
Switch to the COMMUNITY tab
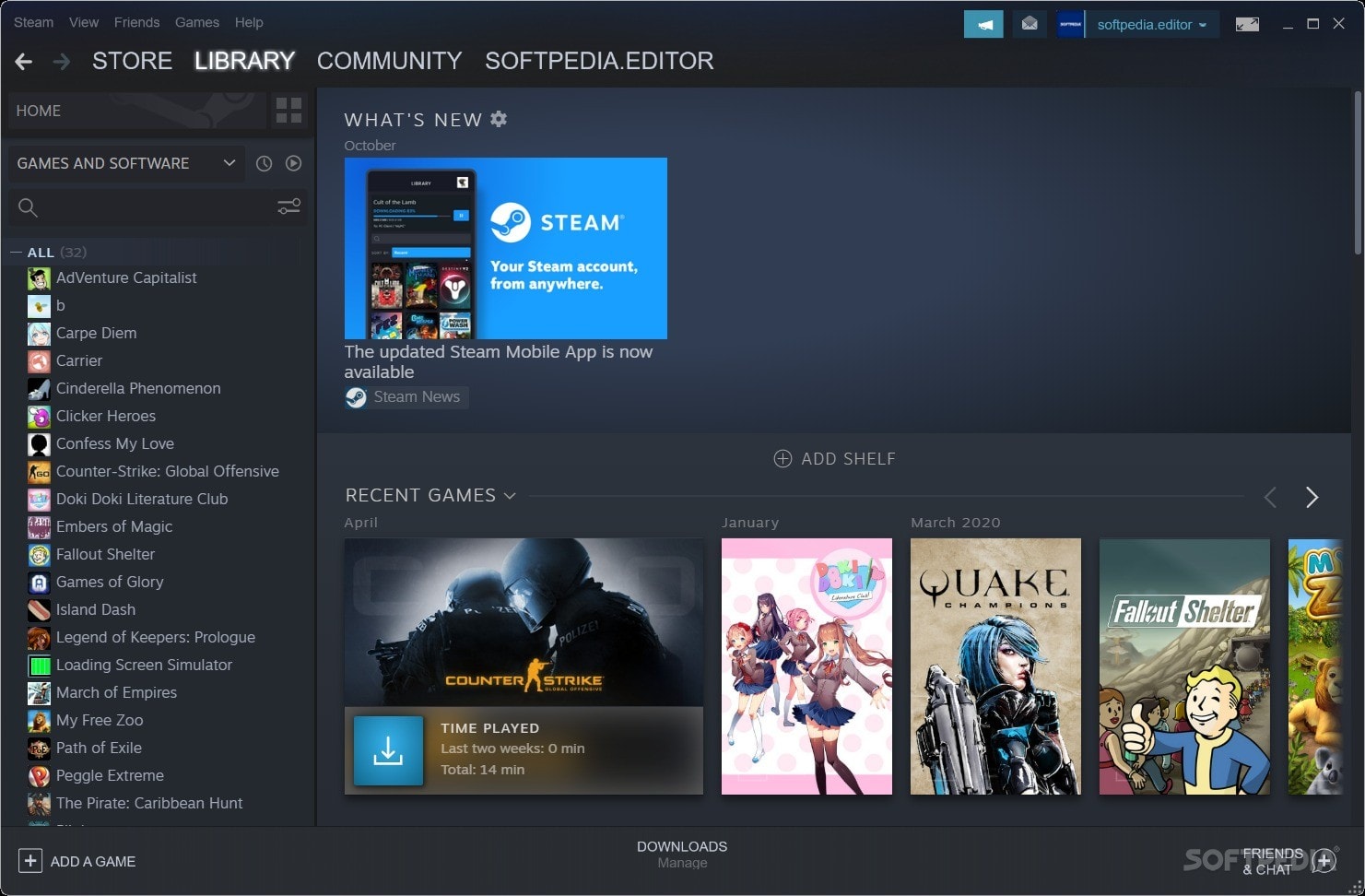point(389,61)
